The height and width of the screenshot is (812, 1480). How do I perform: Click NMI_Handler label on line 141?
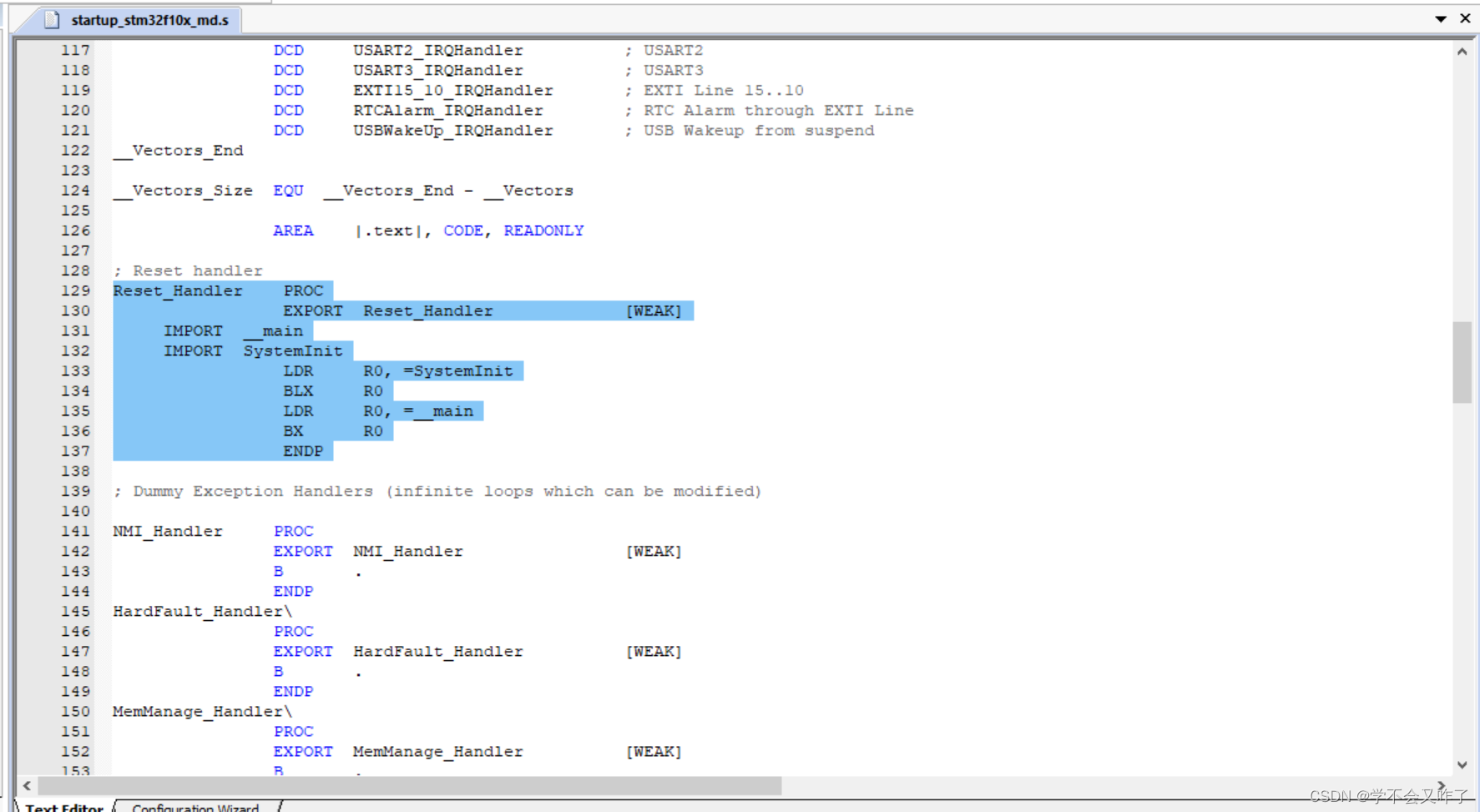[x=168, y=531]
